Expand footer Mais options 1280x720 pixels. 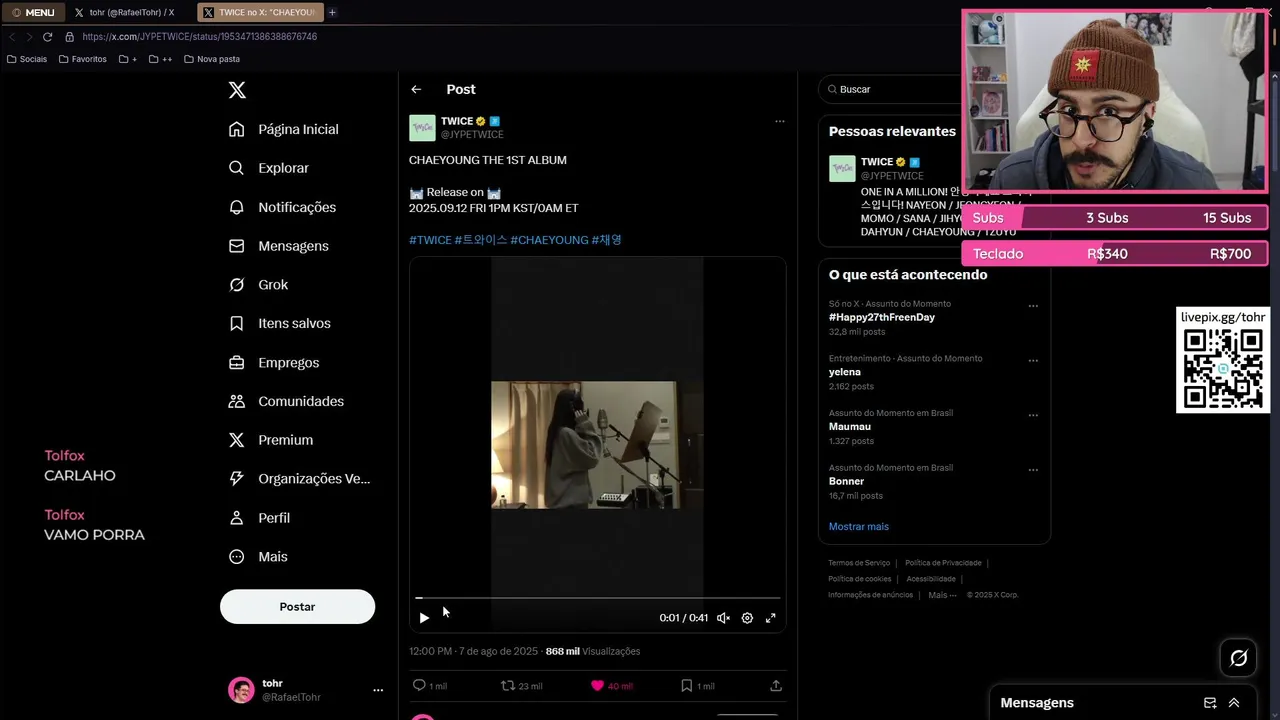(941, 595)
